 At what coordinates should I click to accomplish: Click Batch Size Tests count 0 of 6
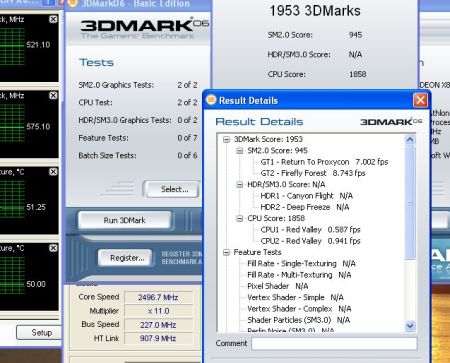coord(187,155)
